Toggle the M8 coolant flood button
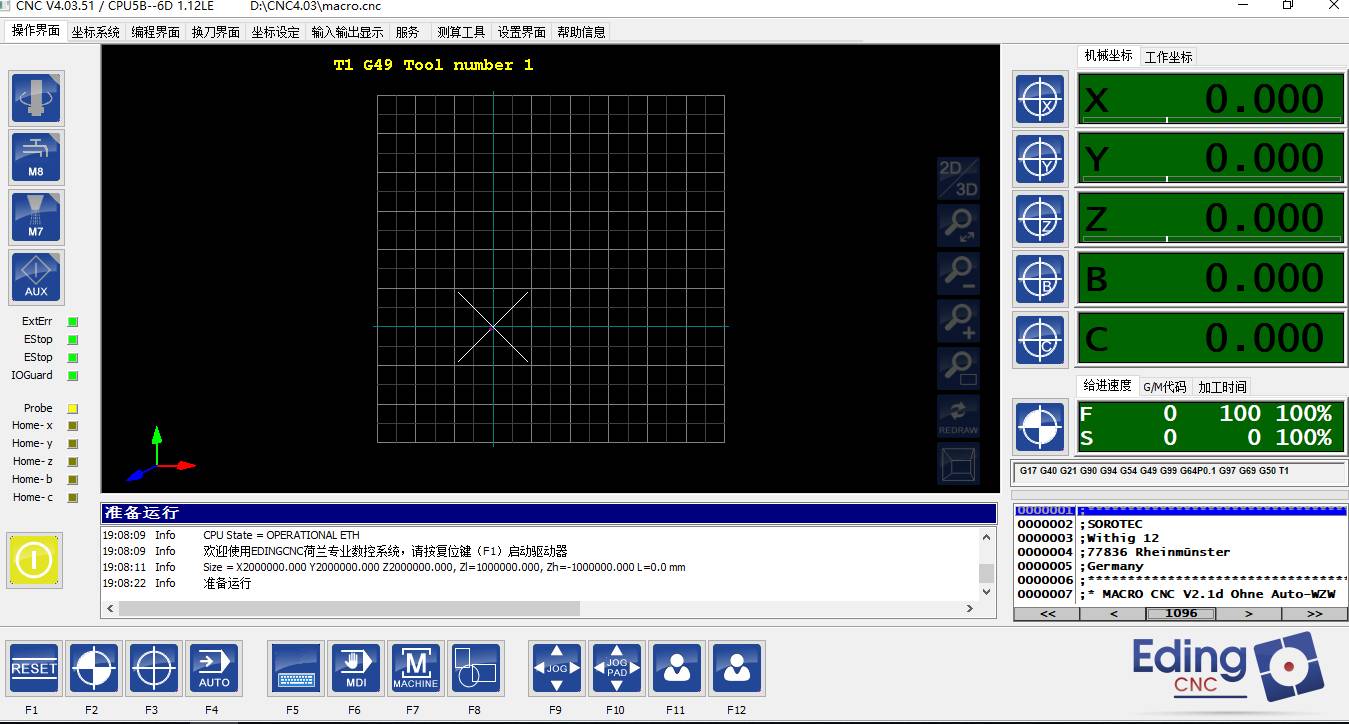1349x724 pixels. (x=36, y=158)
